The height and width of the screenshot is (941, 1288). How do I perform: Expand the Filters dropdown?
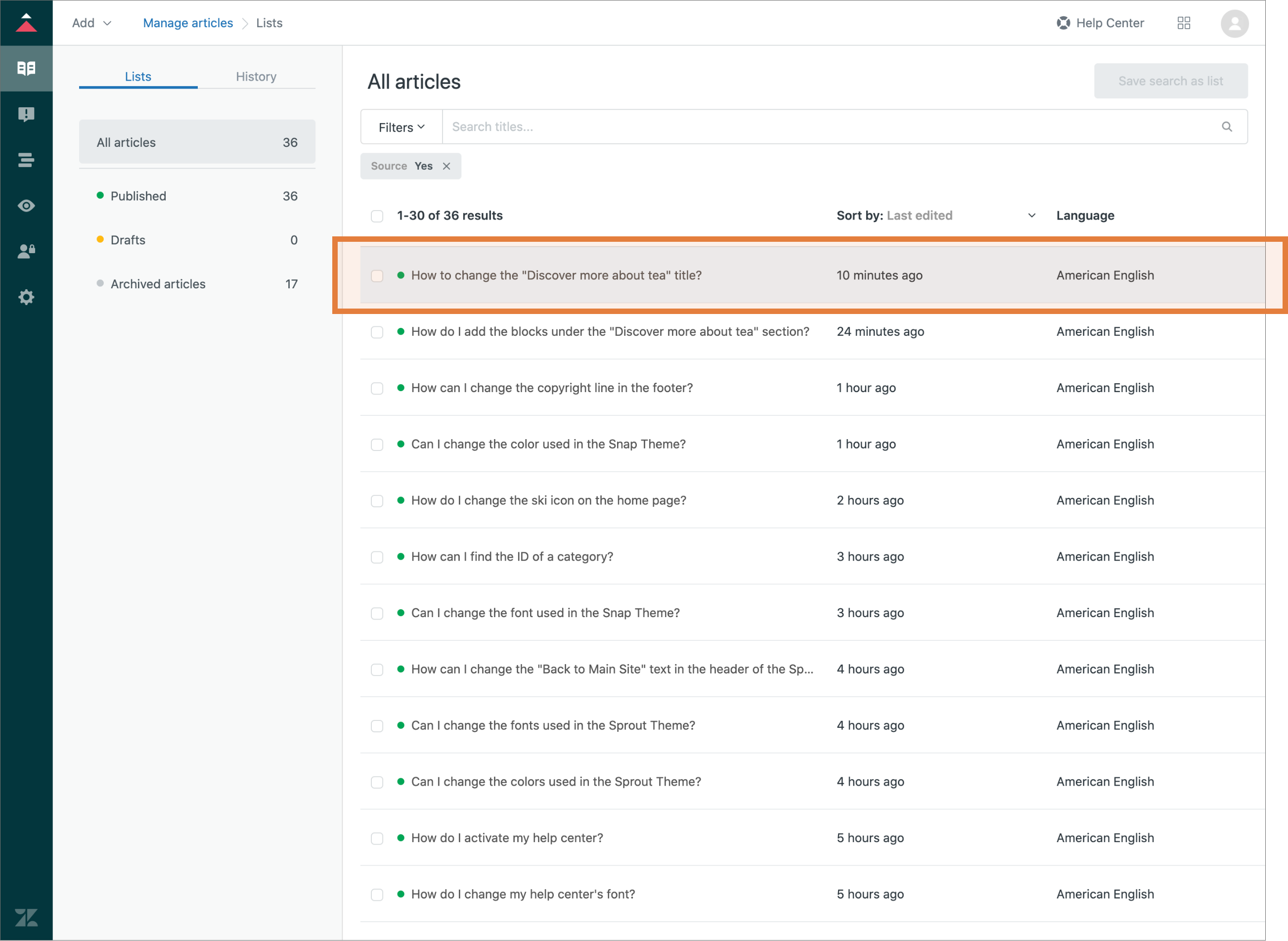401,127
